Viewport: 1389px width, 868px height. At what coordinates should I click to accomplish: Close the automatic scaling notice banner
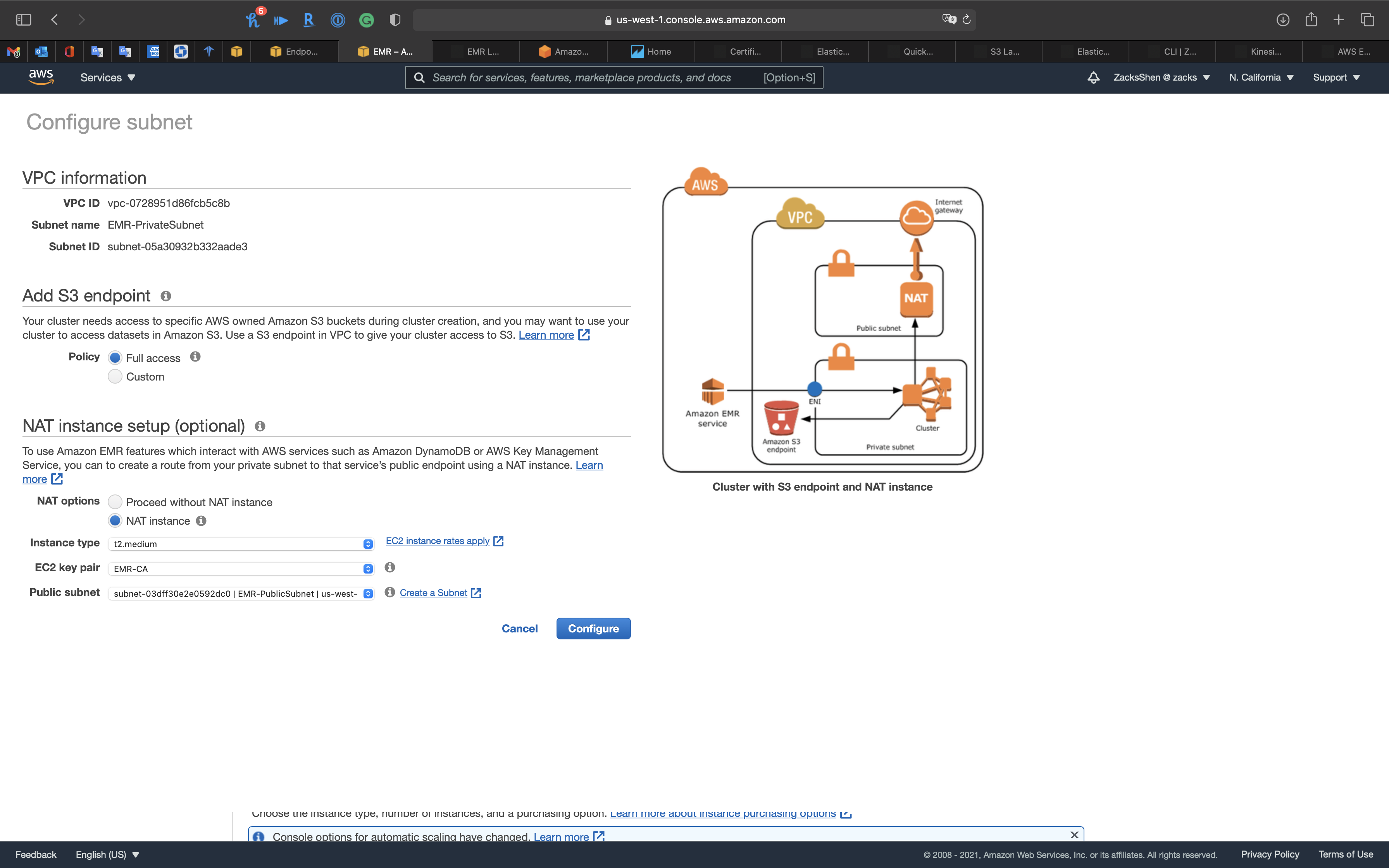pos(1074,835)
